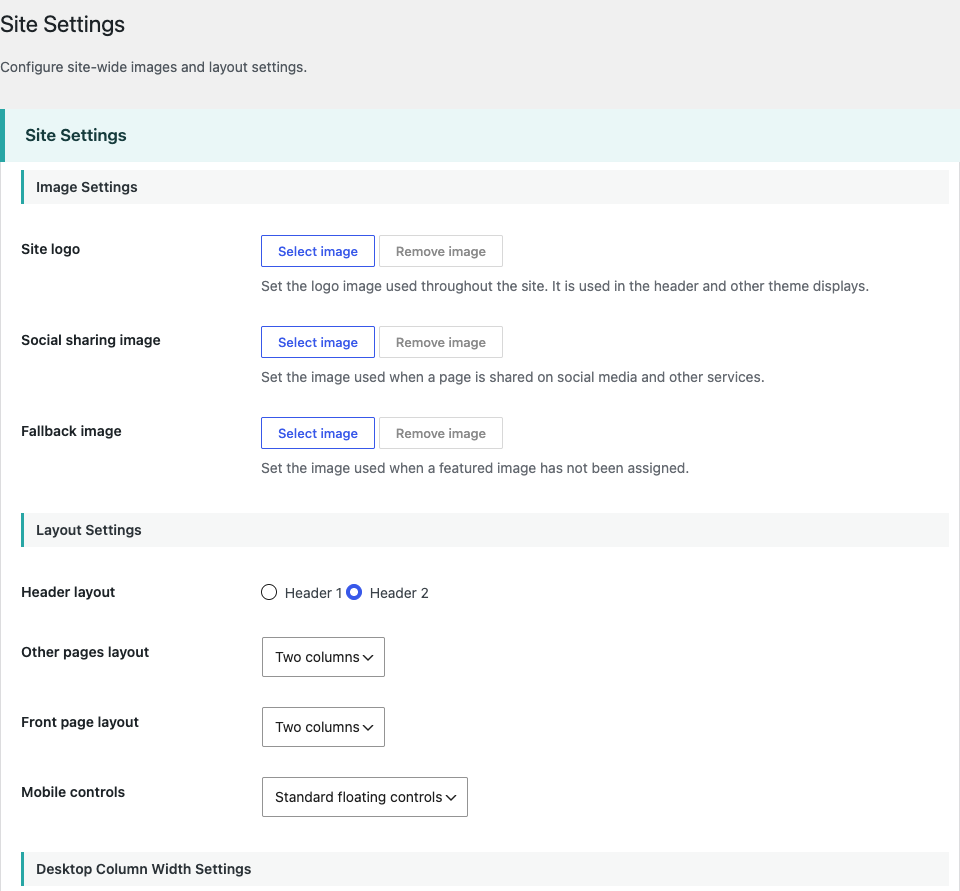Select the Header 2 radio button
The image size is (960, 891).
[354, 592]
